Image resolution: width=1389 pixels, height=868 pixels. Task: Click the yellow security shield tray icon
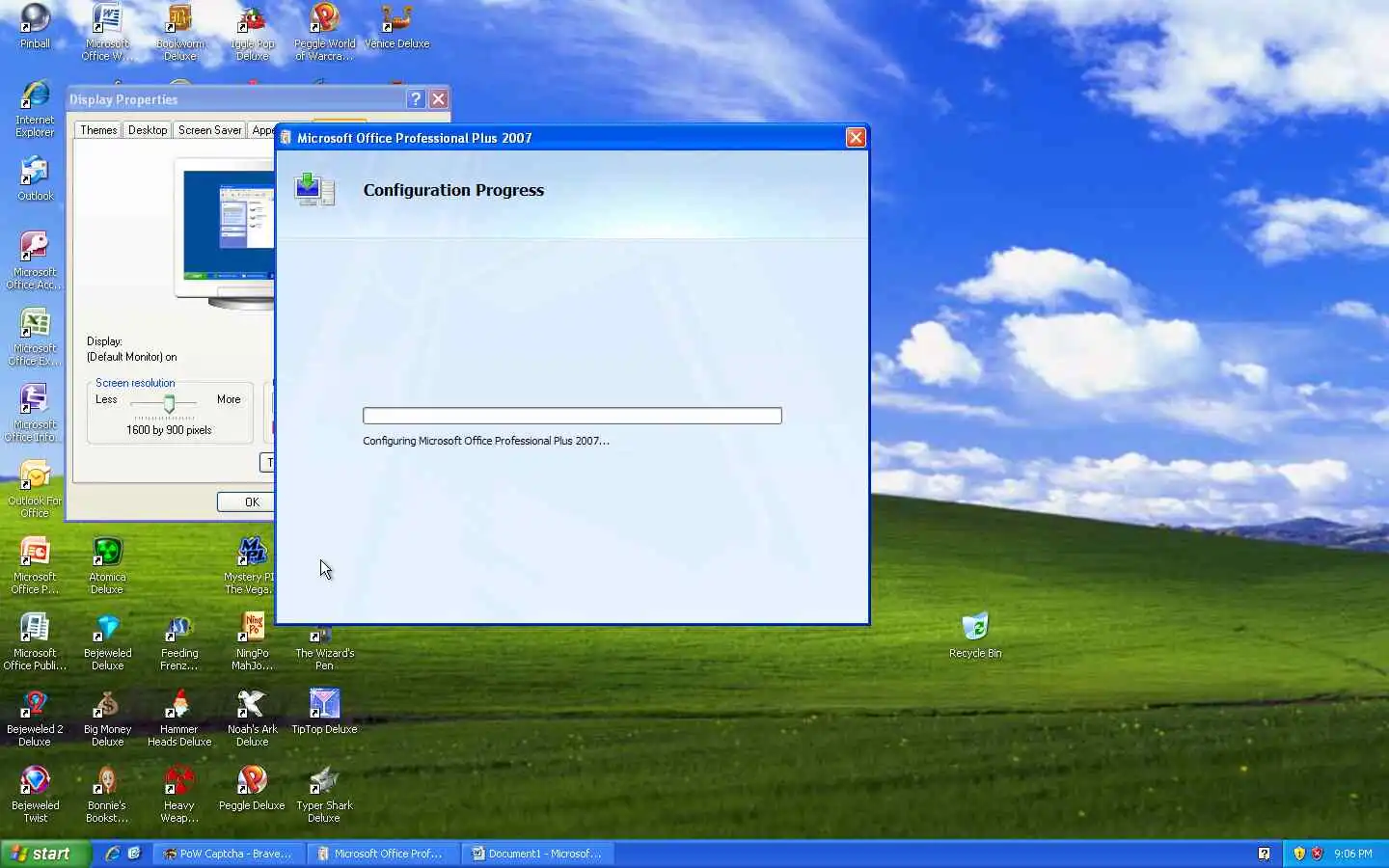1299,854
